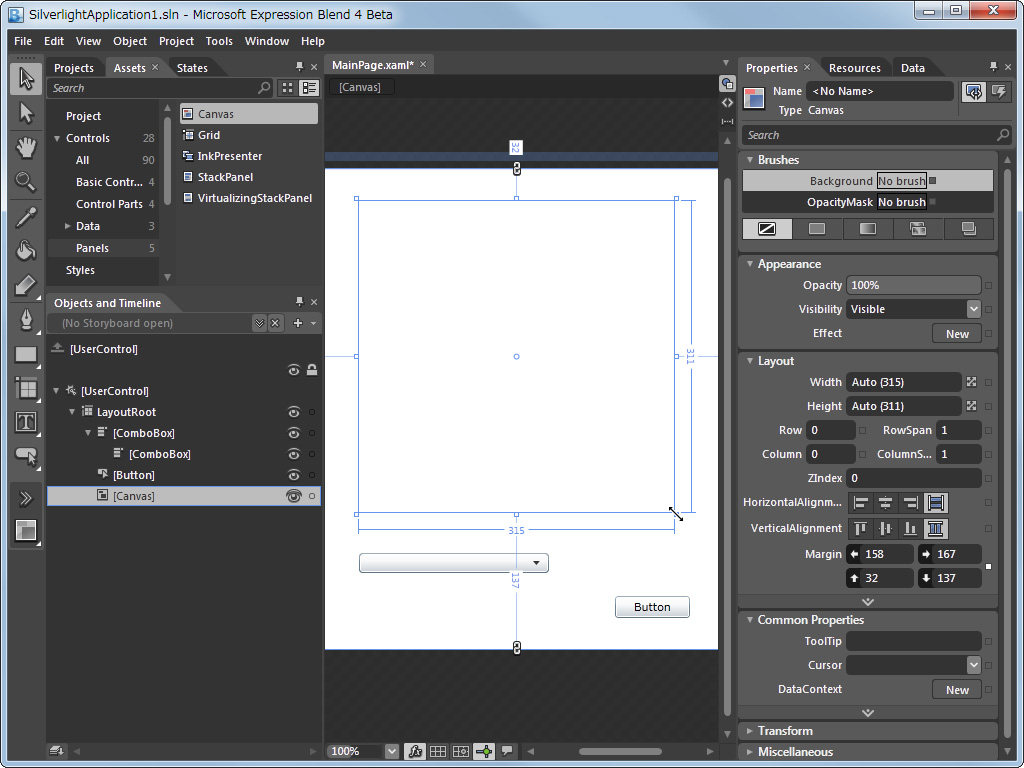Screen dimensions: 1024x768
Task: Create a new Effect with the New button
Action: click(x=956, y=333)
